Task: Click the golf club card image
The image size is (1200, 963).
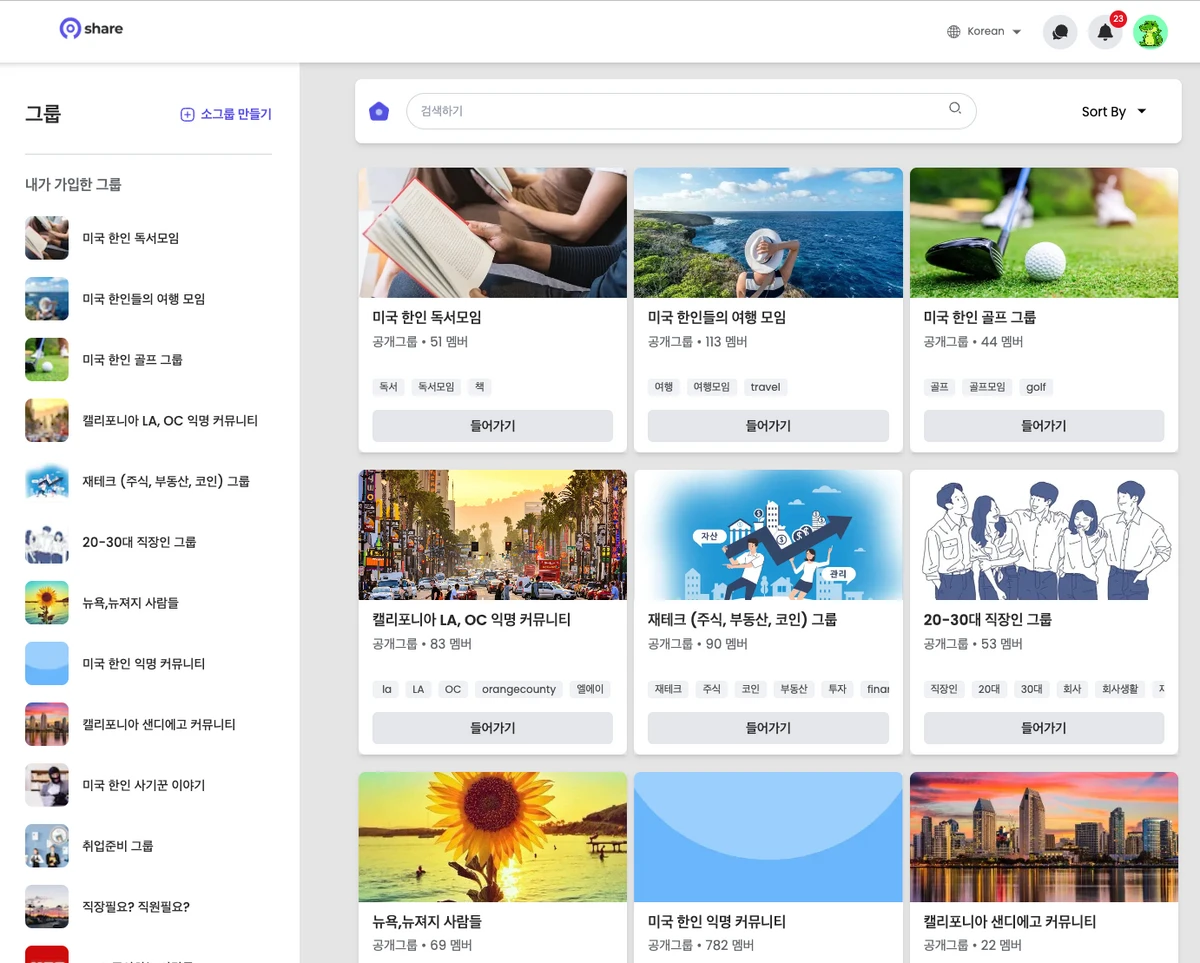Action: (1044, 233)
